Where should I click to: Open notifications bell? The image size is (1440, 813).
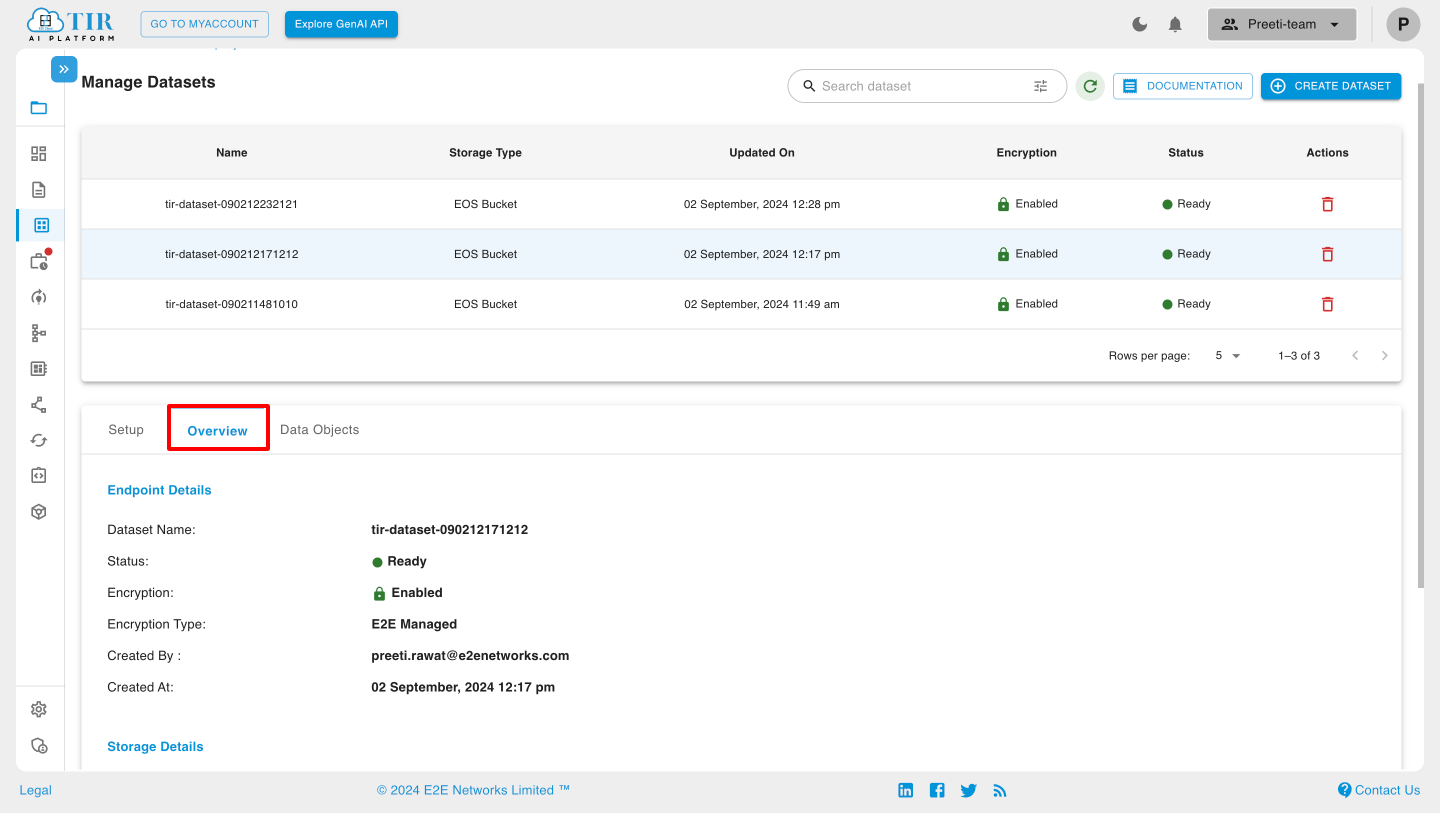[x=1176, y=24]
